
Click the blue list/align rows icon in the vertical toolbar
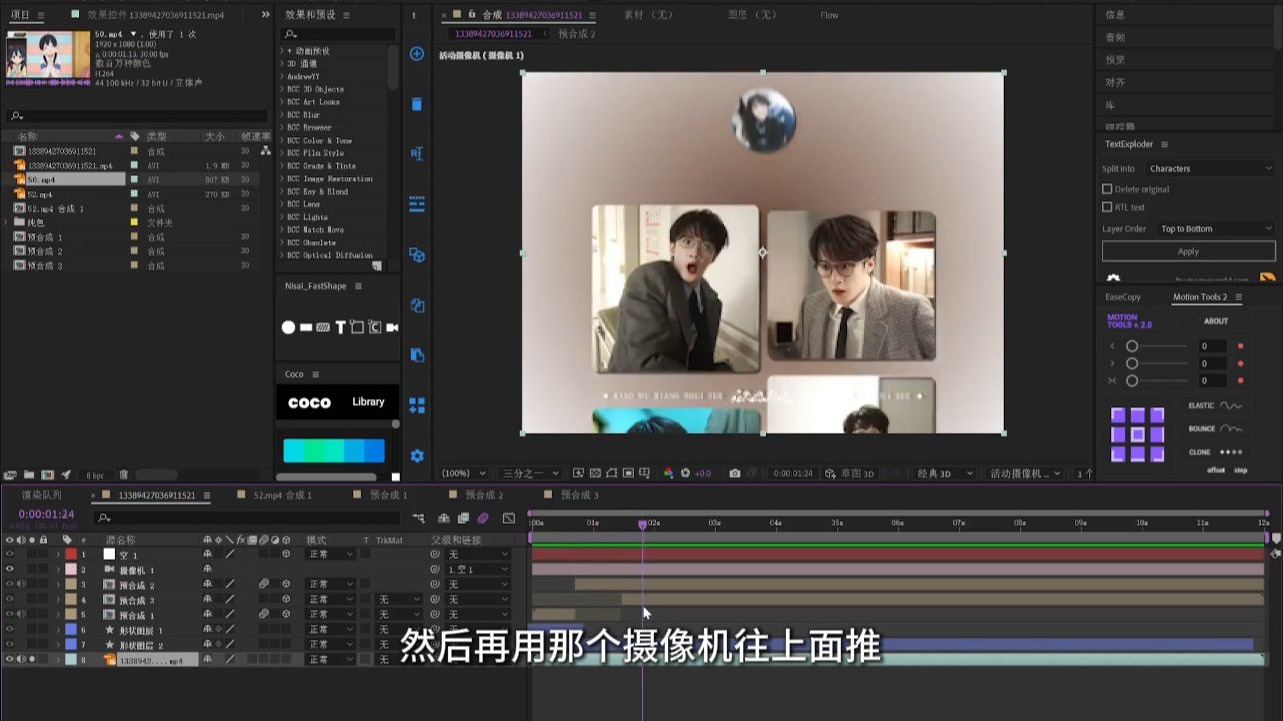point(417,204)
